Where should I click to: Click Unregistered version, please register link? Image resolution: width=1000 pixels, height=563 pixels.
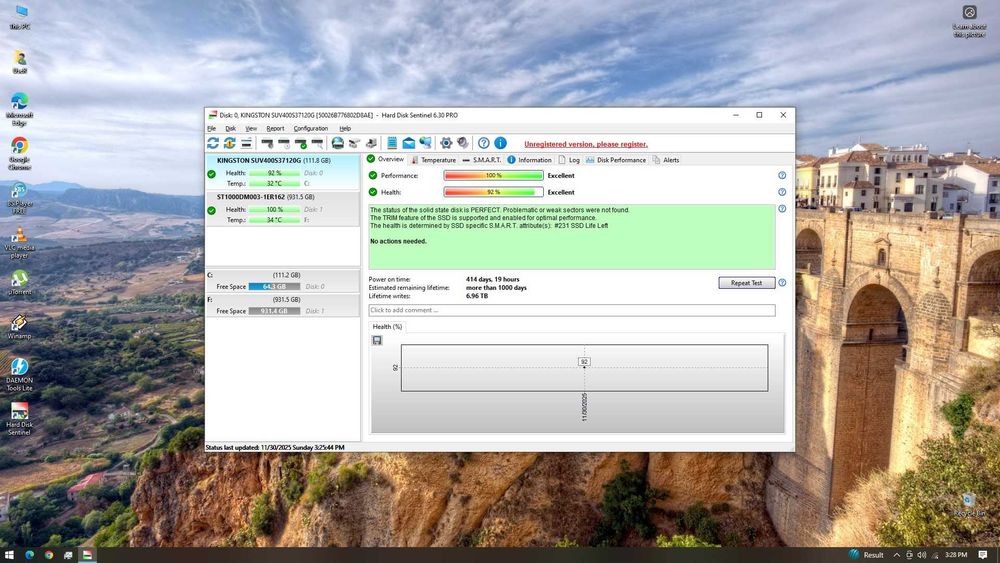(585, 144)
